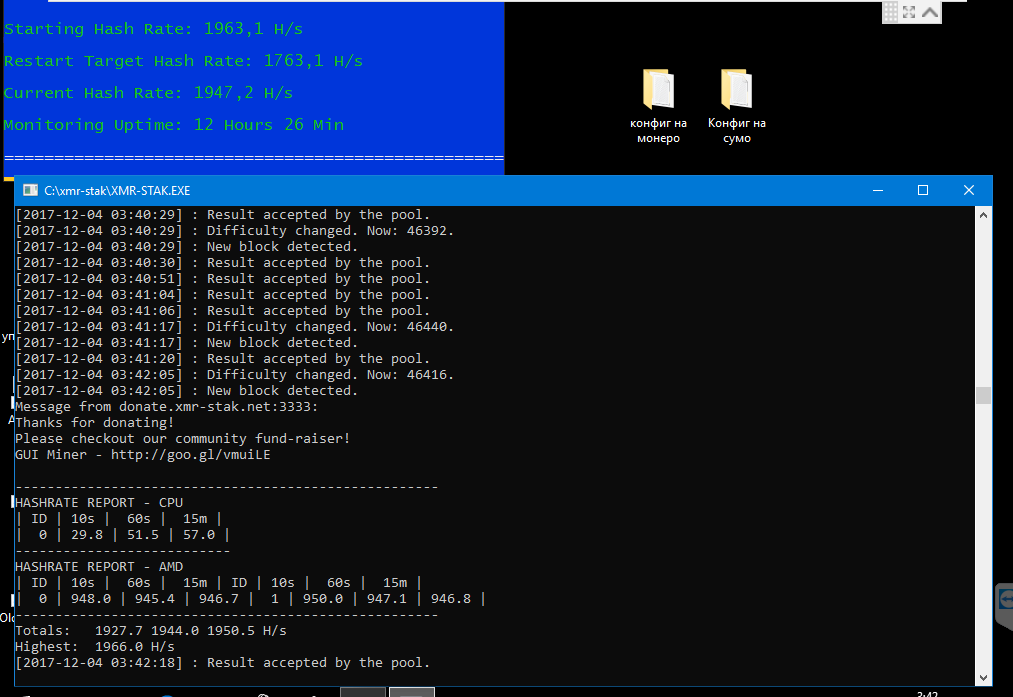Click the 03:40:51 'Result accepted' log line
The image size is (1013, 697).
tap(223, 279)
